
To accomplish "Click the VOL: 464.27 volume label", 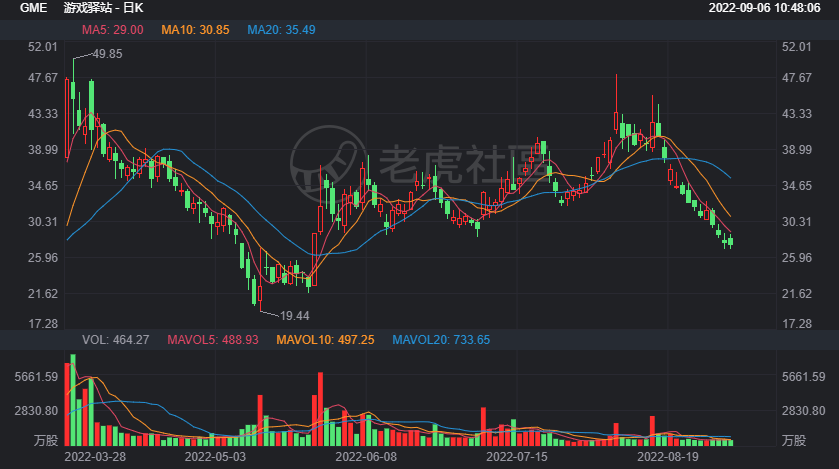I will click(116, 340).
